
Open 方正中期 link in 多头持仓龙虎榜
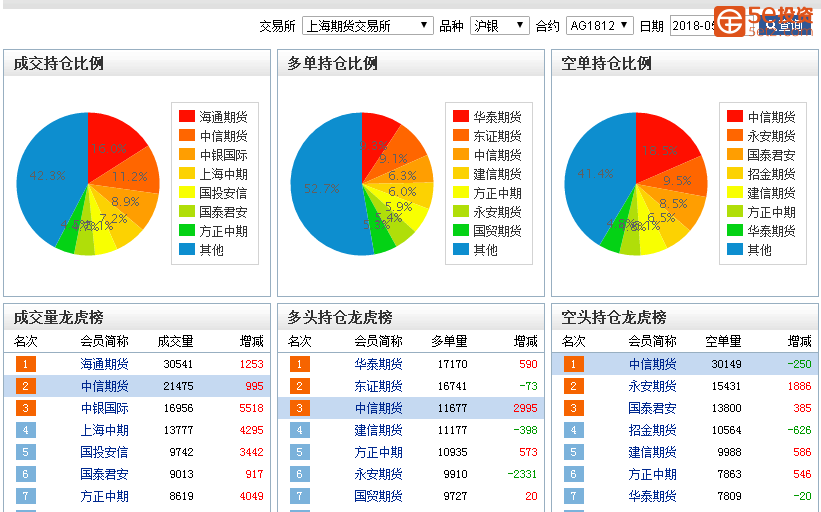click(x=379, y=452)
